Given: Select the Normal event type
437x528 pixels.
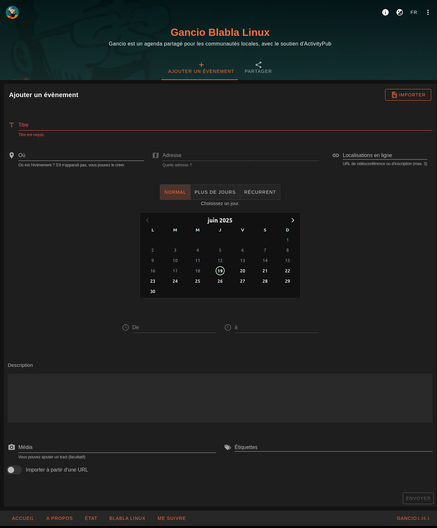Looking at the screenshot, I should 175,192.
